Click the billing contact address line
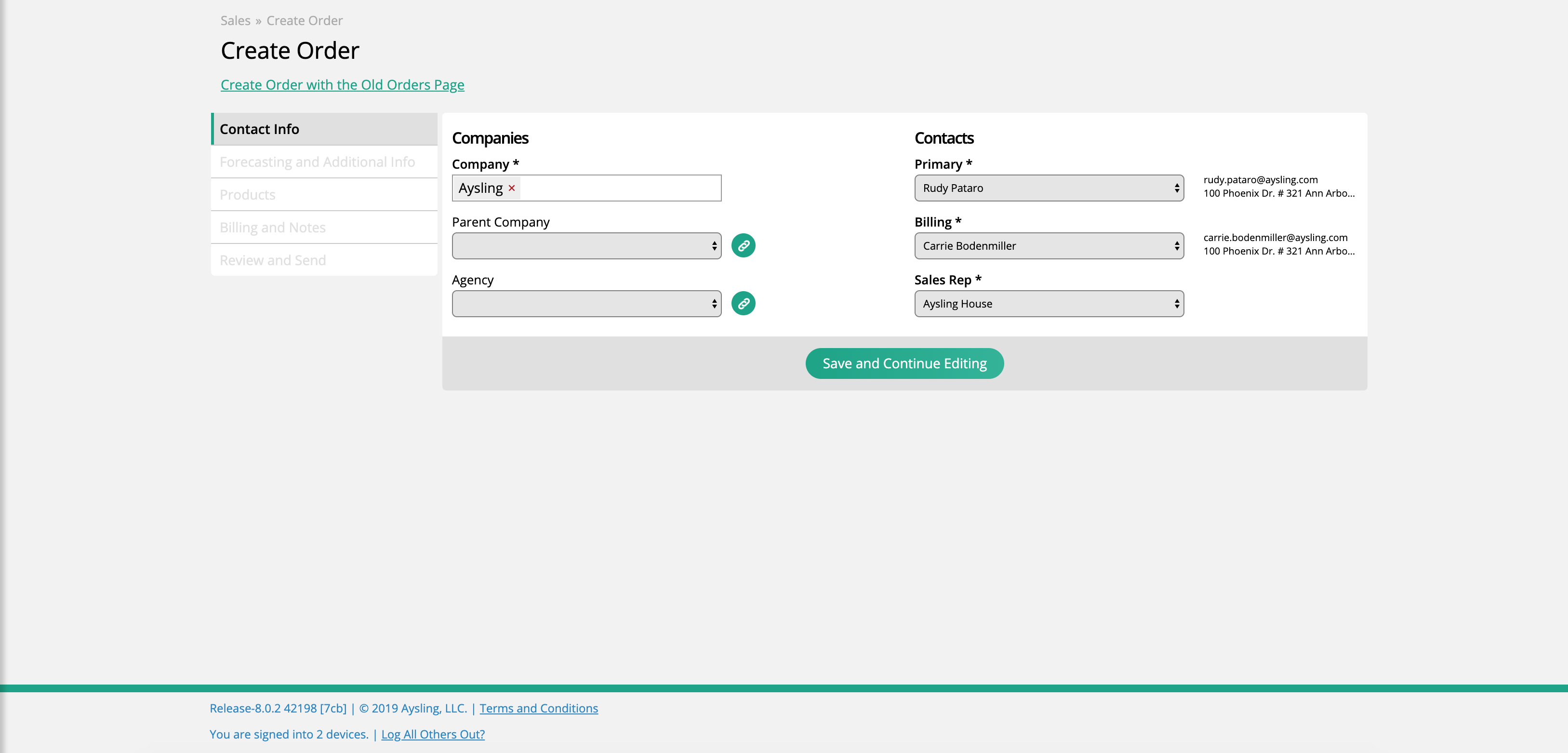Image resolution: width=1568 pixels, height=753 pixels. [1279, 251]
